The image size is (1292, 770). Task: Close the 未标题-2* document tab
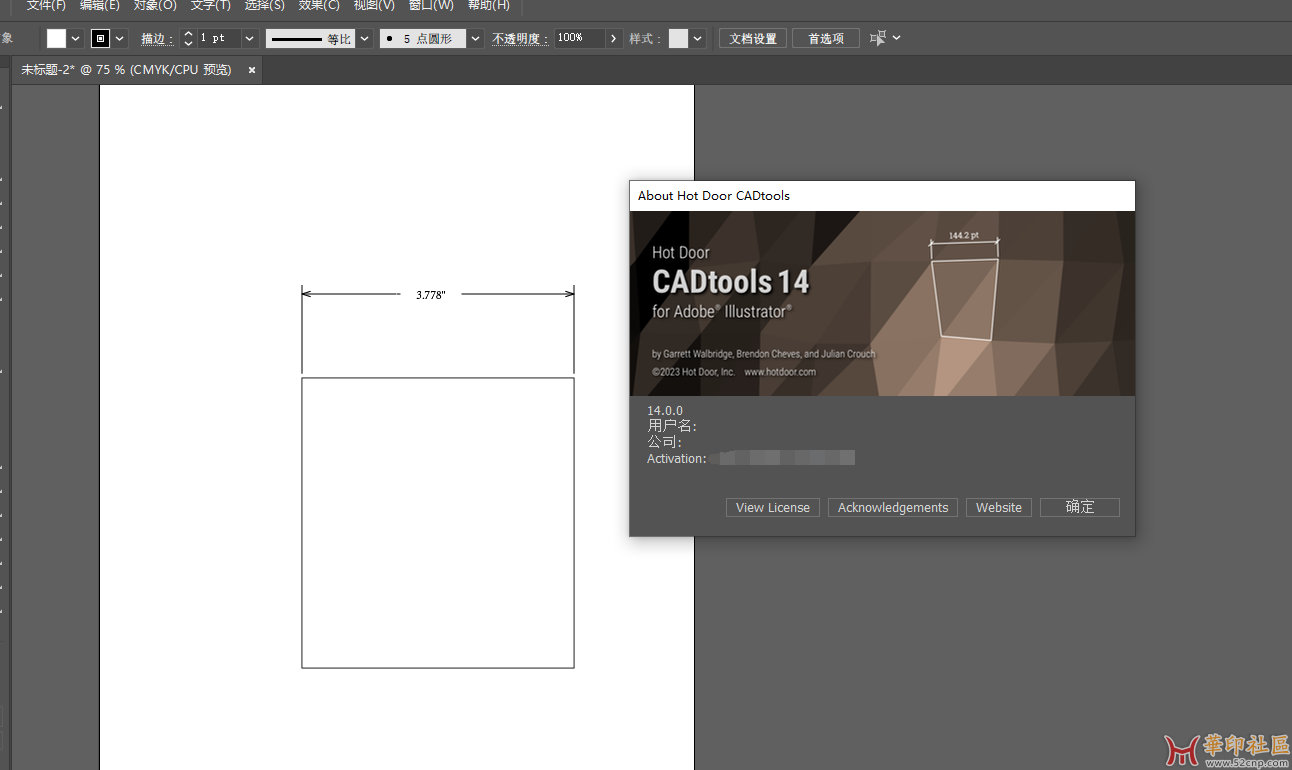point(252,70)
